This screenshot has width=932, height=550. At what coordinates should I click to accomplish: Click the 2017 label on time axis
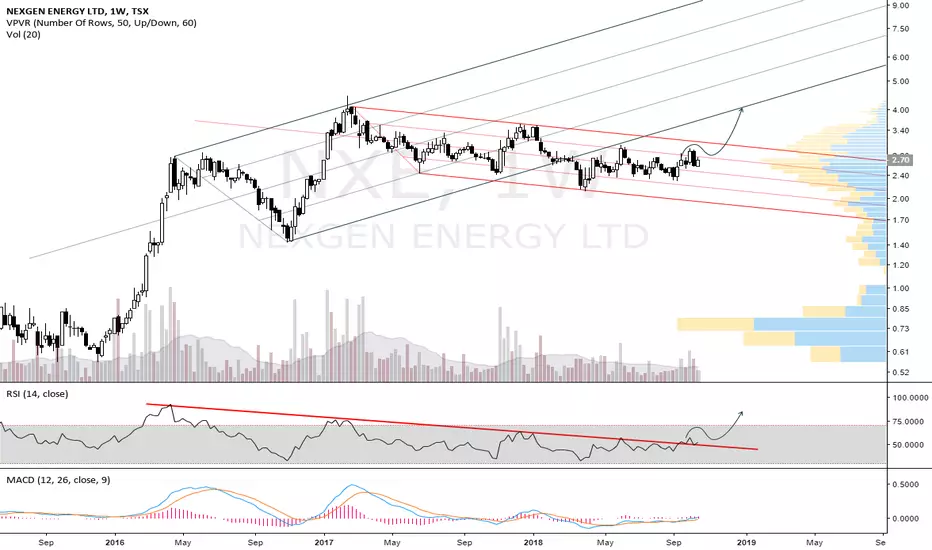click(x=324, y=542)
